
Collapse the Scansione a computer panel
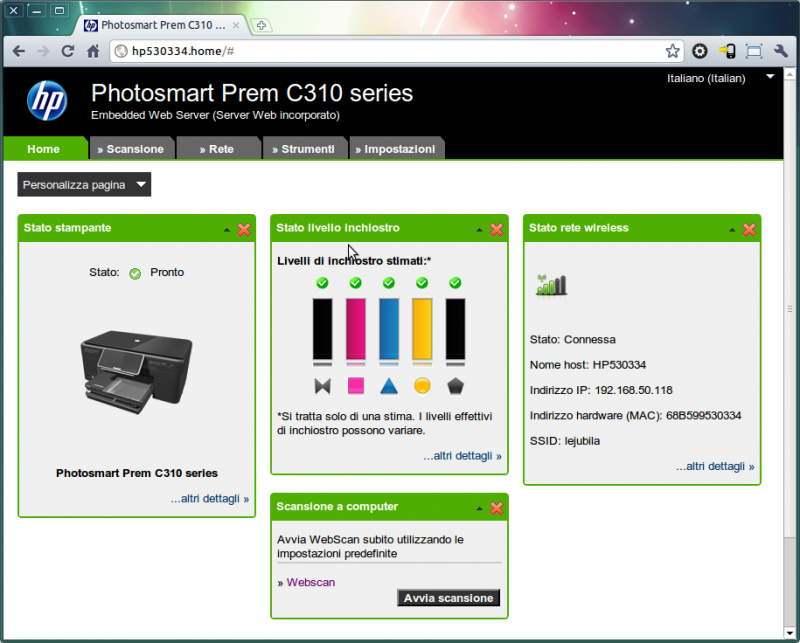coord(479,509)
